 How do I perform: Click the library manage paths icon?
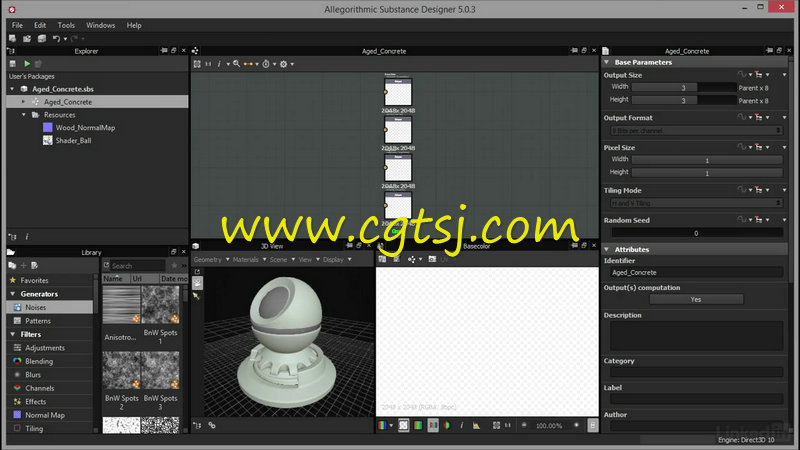tap(12, 265)
